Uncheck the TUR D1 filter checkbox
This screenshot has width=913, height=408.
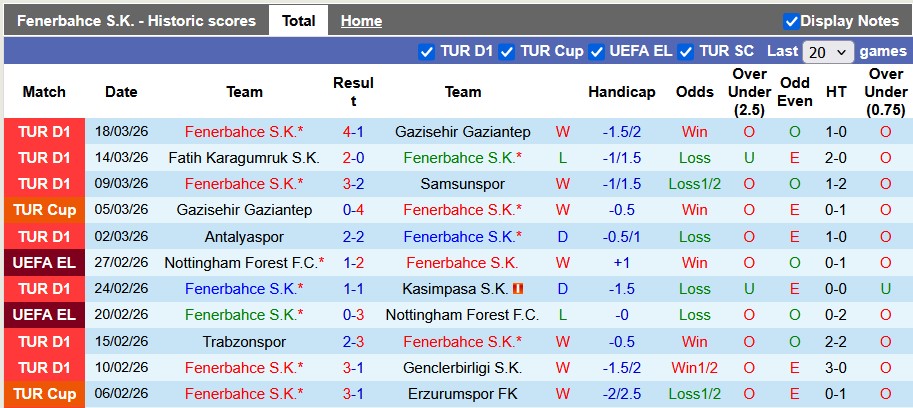coord(426,51)
